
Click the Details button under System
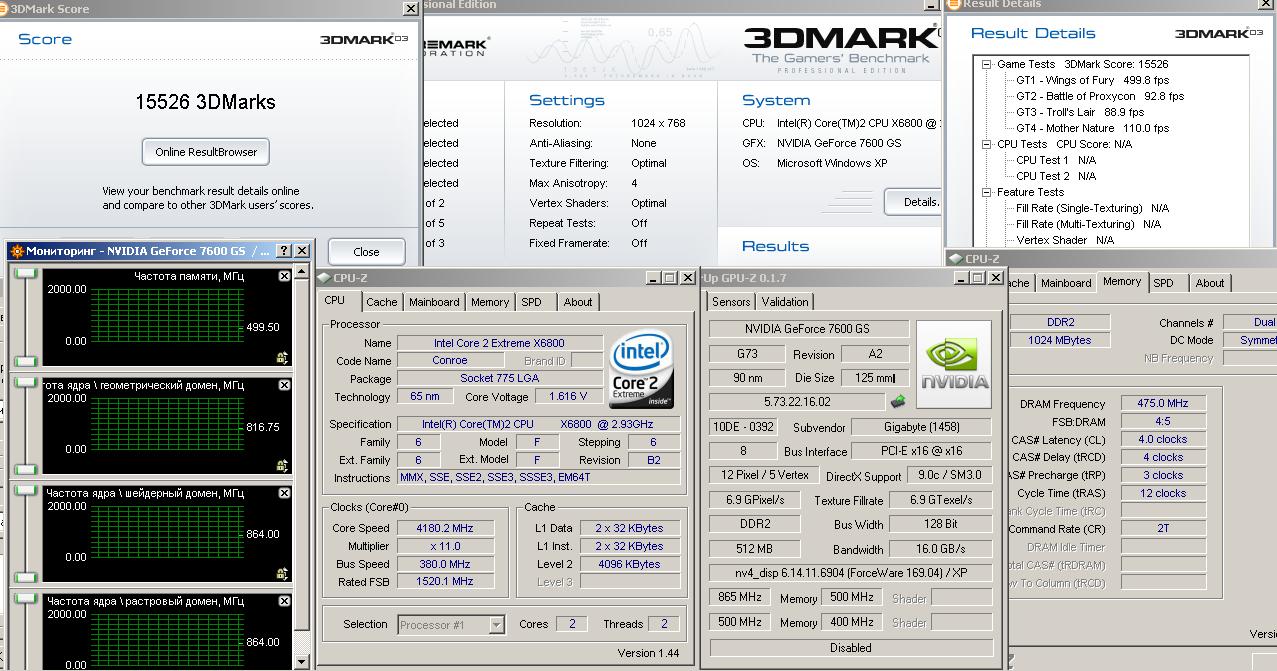(914, 202)
